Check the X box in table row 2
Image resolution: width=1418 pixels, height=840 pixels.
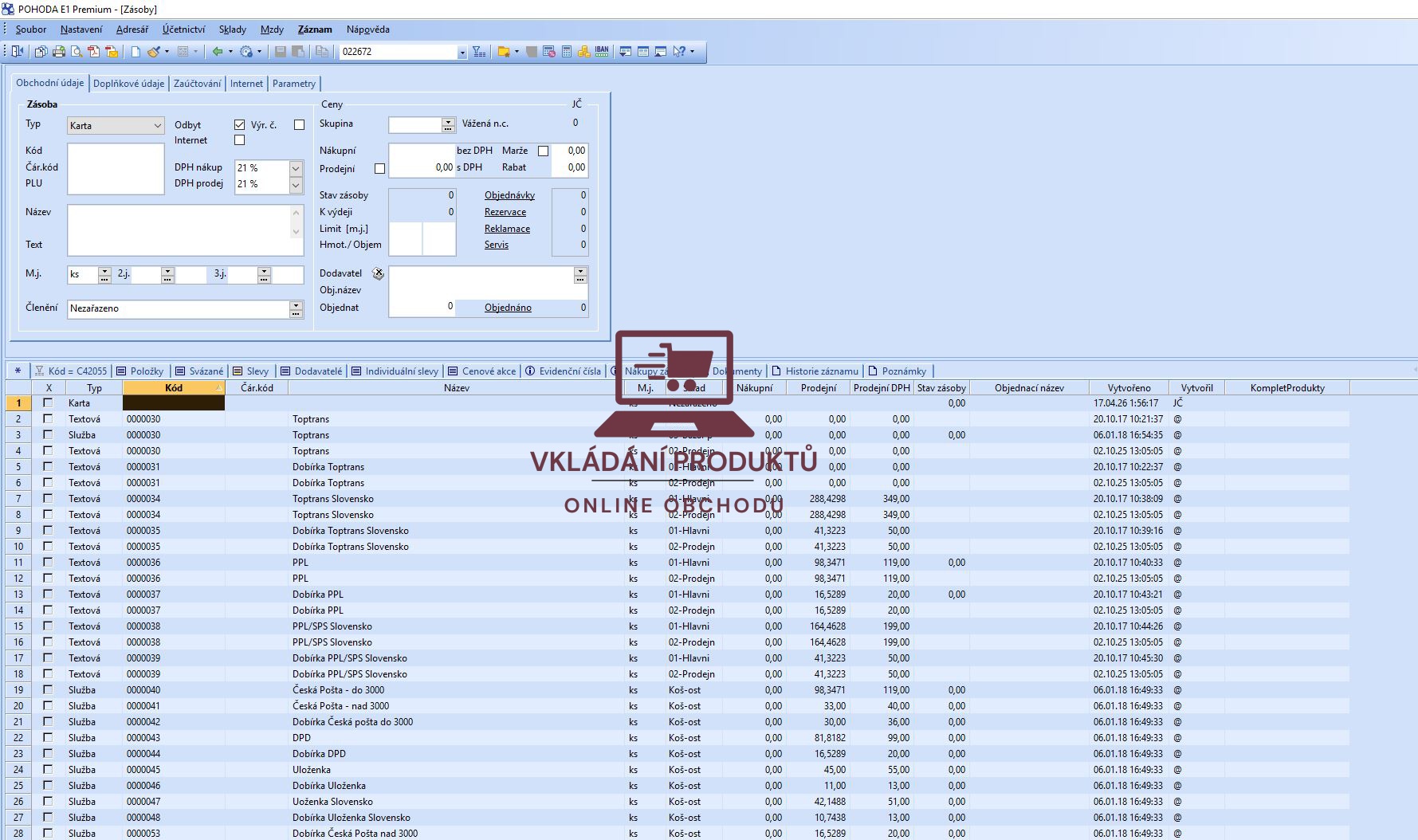48,418
